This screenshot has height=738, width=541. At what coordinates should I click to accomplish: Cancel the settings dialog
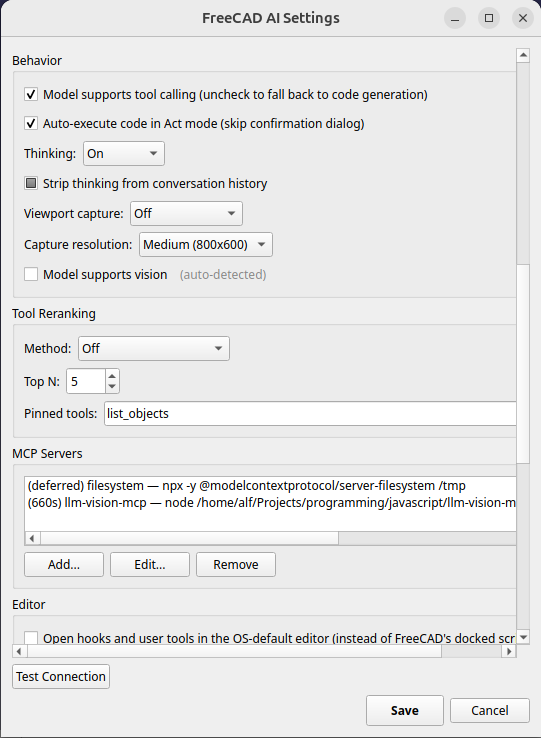(x=490, y=710)
